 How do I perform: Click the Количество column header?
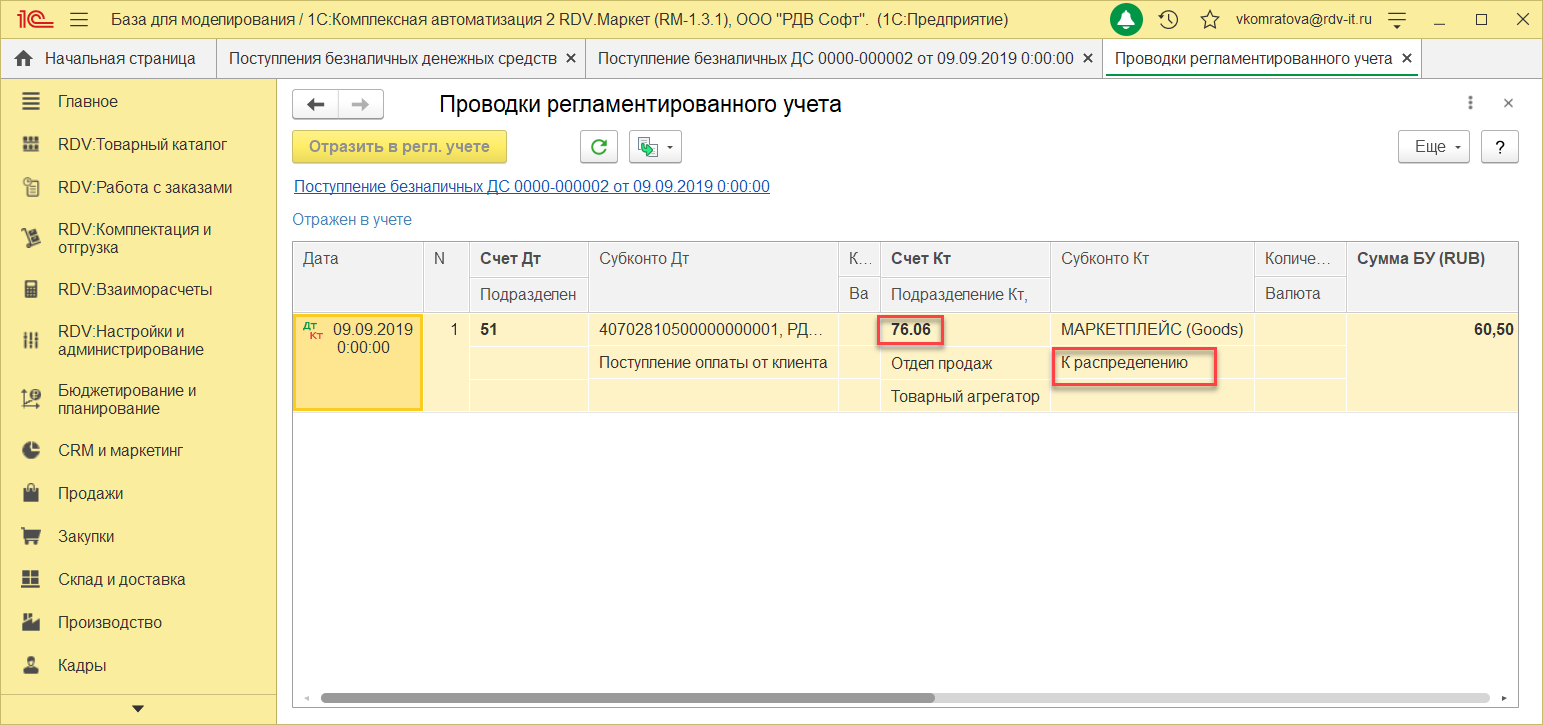1299,259
